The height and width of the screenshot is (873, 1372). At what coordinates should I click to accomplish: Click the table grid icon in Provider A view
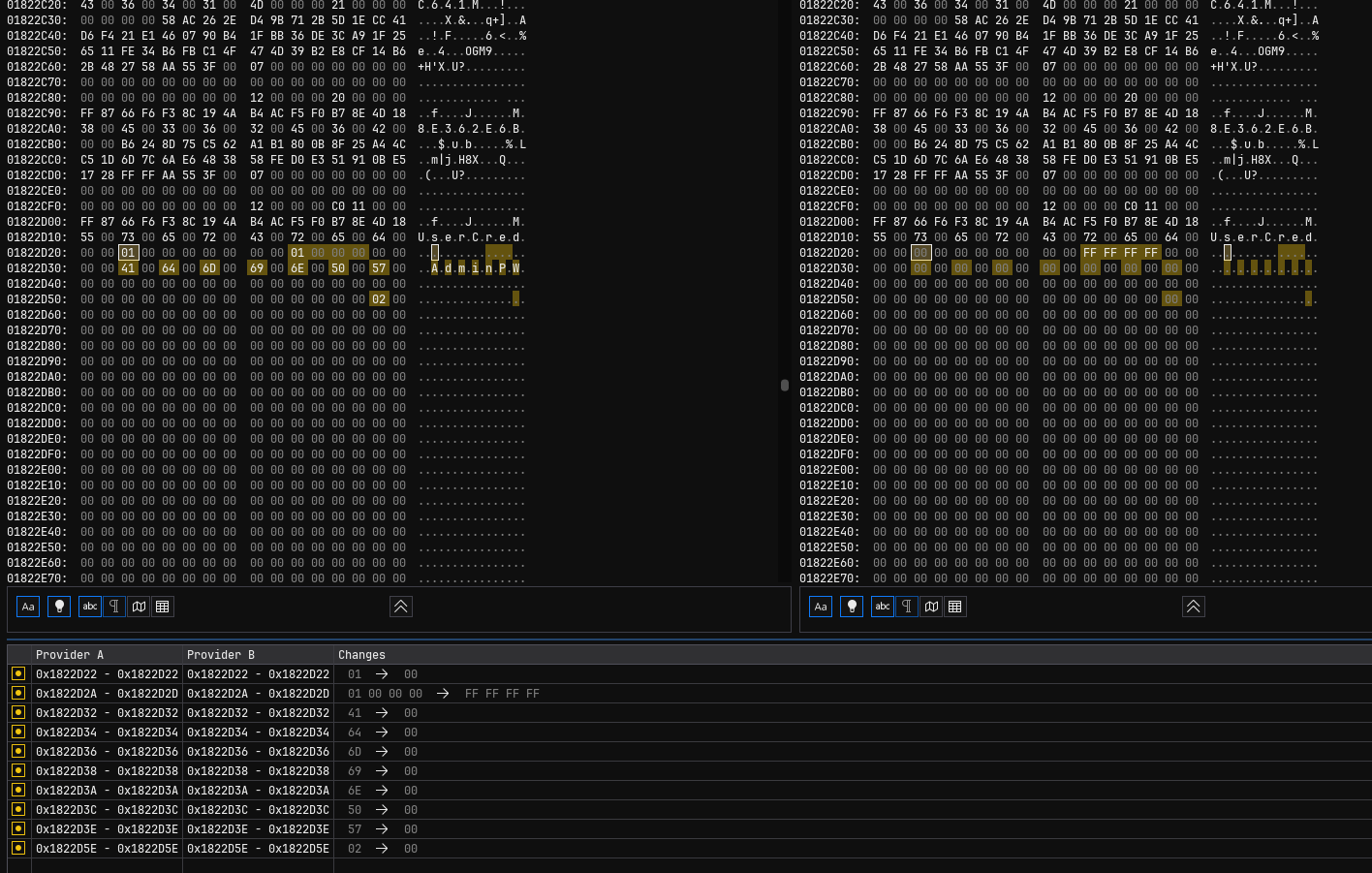point(163,607)
